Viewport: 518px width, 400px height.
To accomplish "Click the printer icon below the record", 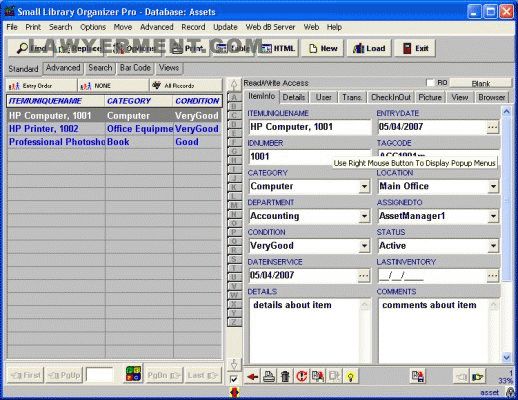I will tap(269, 377).
